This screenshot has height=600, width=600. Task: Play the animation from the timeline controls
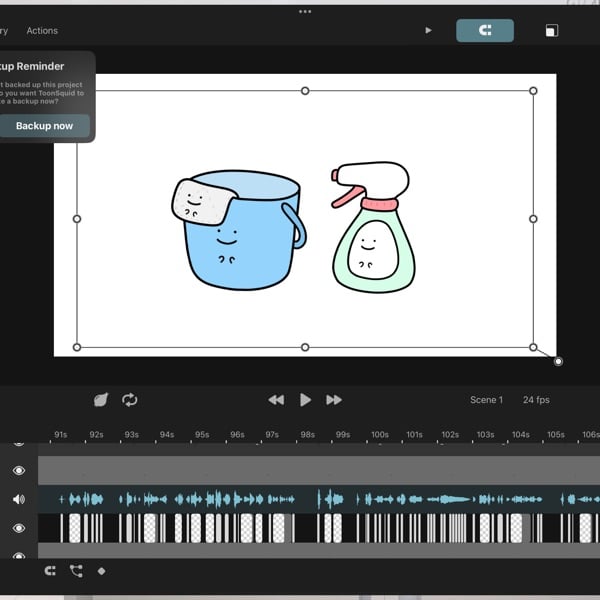coord(305,400)
